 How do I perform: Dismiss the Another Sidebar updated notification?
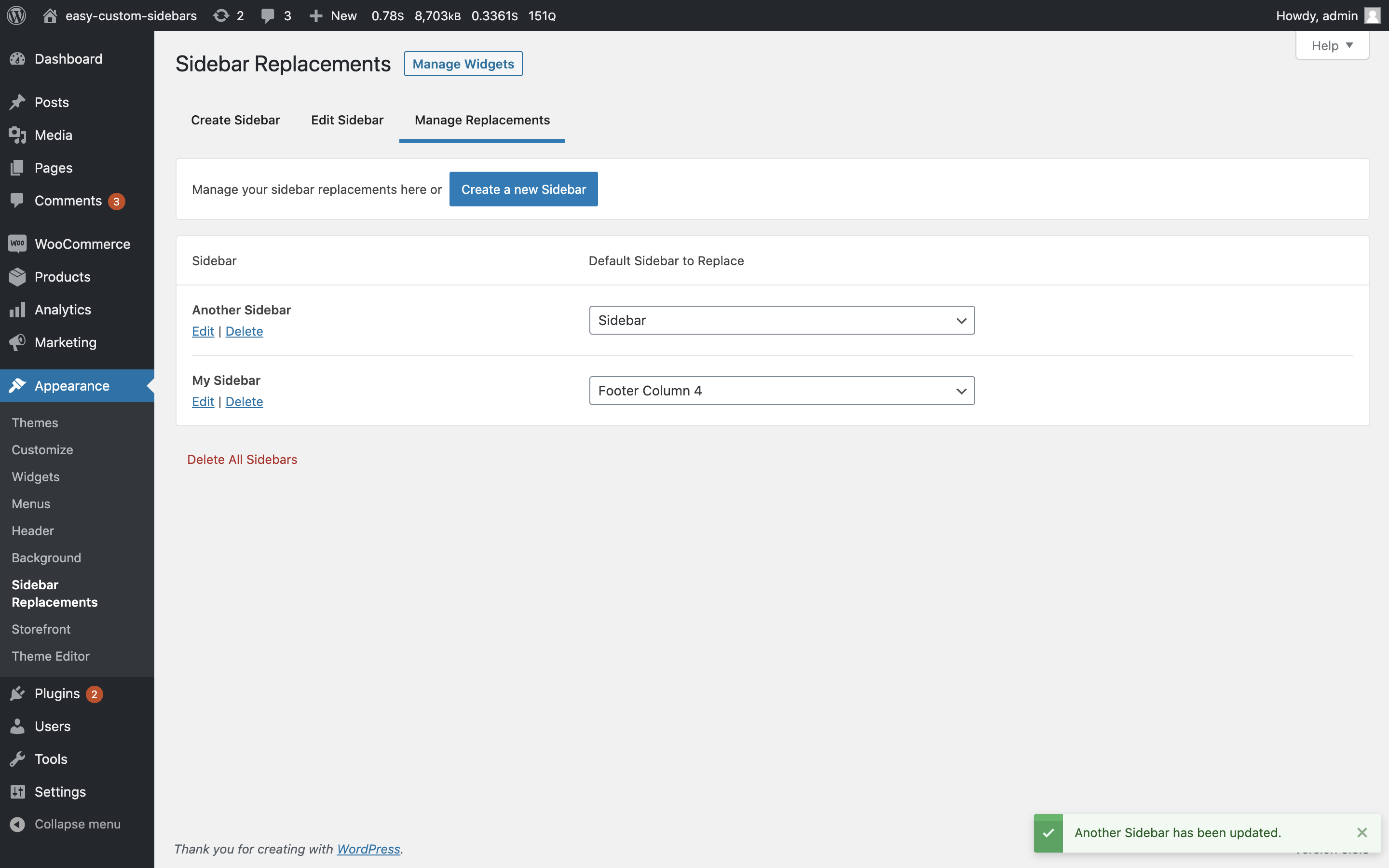(1362, 832)
